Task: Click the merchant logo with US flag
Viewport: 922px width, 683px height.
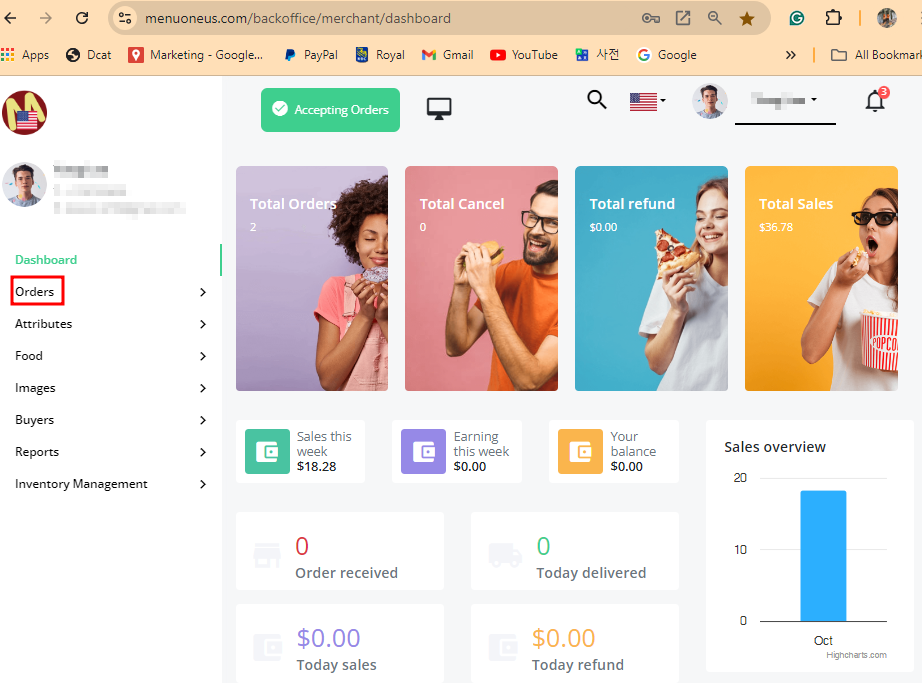Action: click(x=25, y=112)
